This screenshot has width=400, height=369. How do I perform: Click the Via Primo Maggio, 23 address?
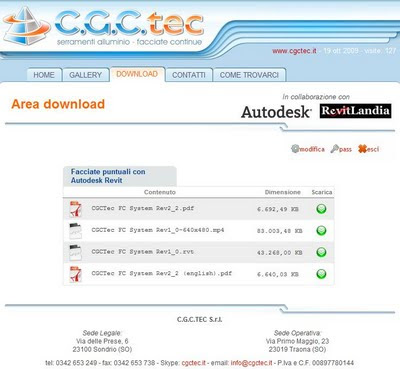(x=297, y=341)
